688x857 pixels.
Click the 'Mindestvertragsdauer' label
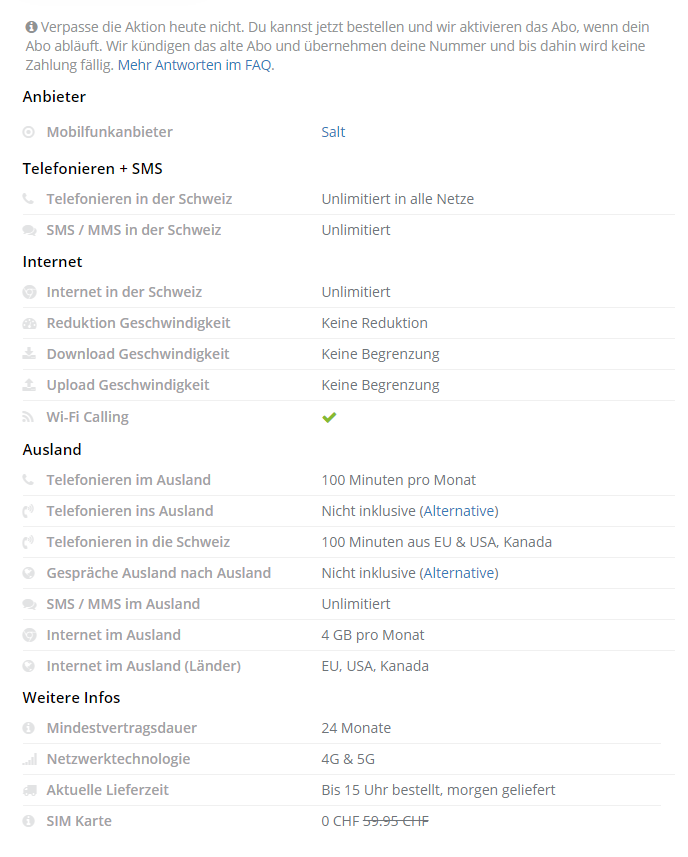(121, 728)
